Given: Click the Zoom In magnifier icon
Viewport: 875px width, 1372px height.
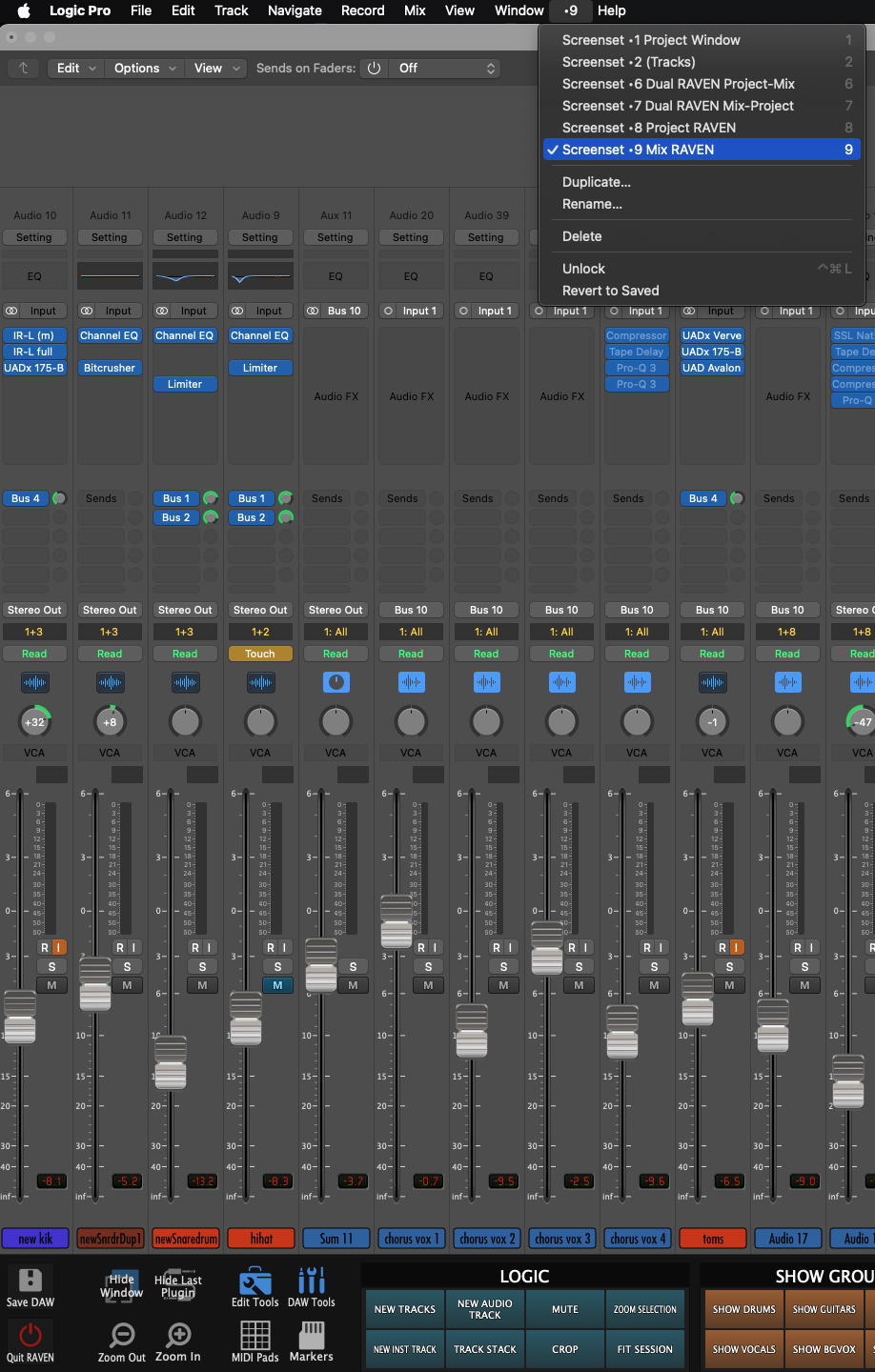Looking at the screenshot, I should (178, 1335).
